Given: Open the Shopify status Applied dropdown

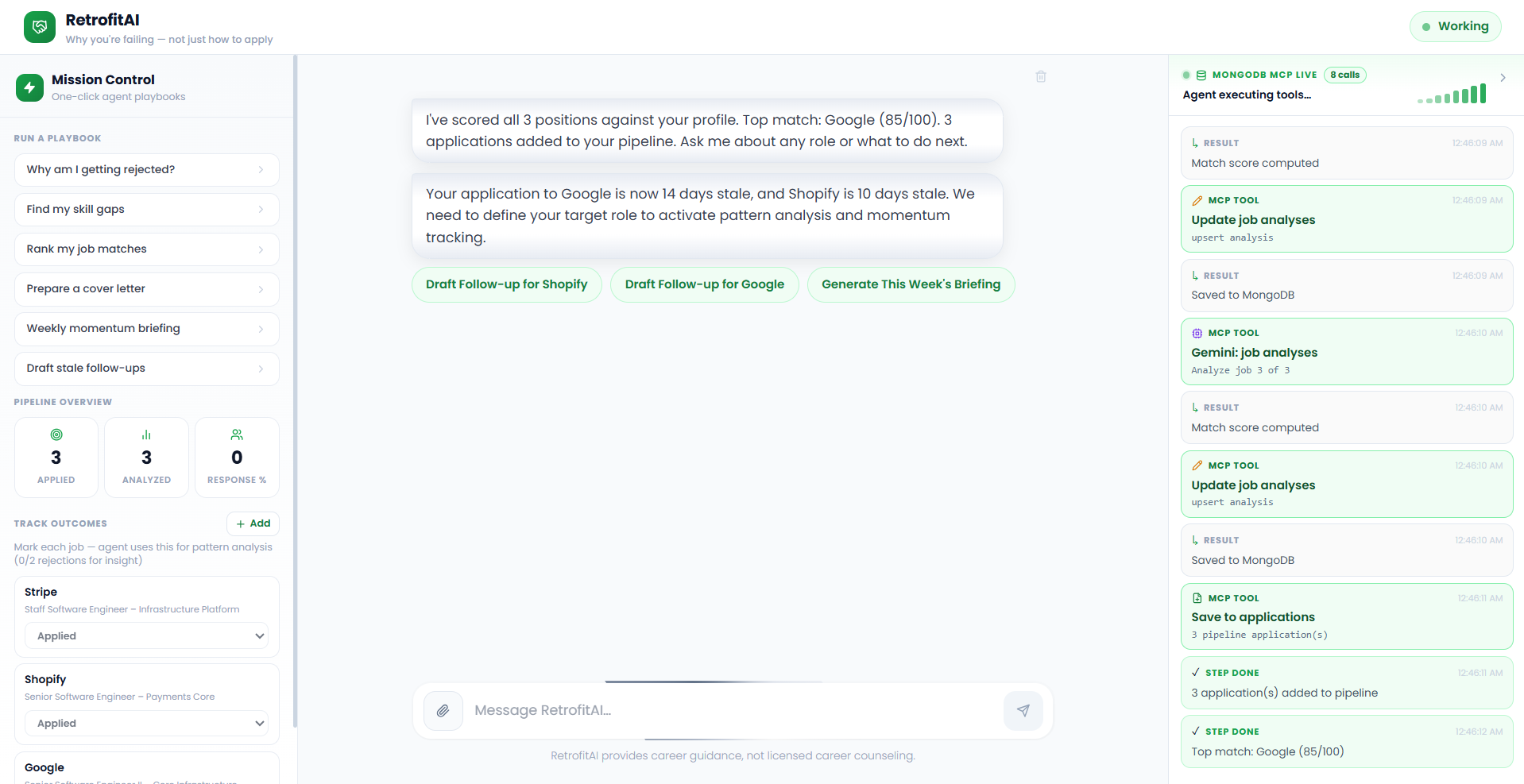Looking at the screenshot, I should pyautogui.click(x=147, y=723).
